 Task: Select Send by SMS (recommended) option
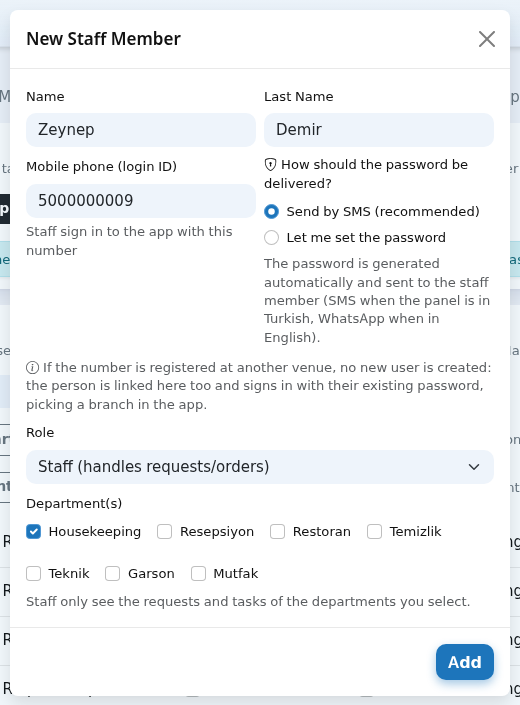coord(271,211)
